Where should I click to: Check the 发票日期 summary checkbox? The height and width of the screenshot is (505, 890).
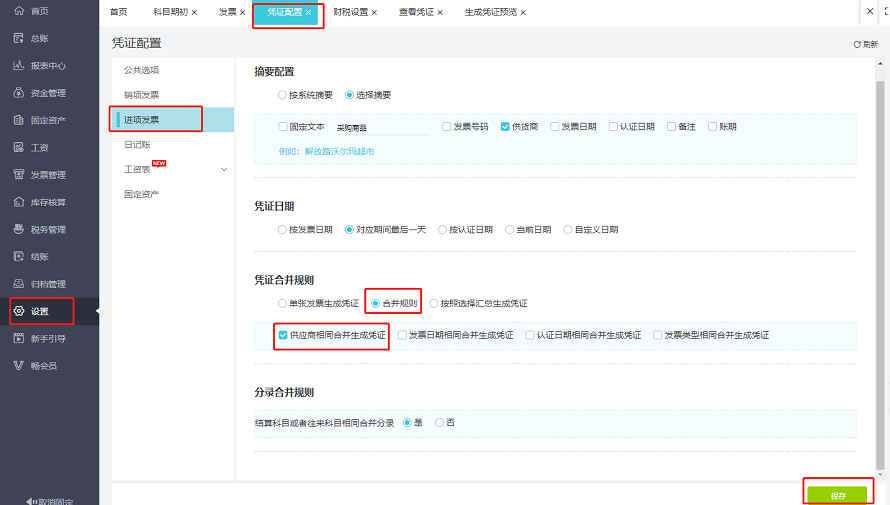coord(555,127)
